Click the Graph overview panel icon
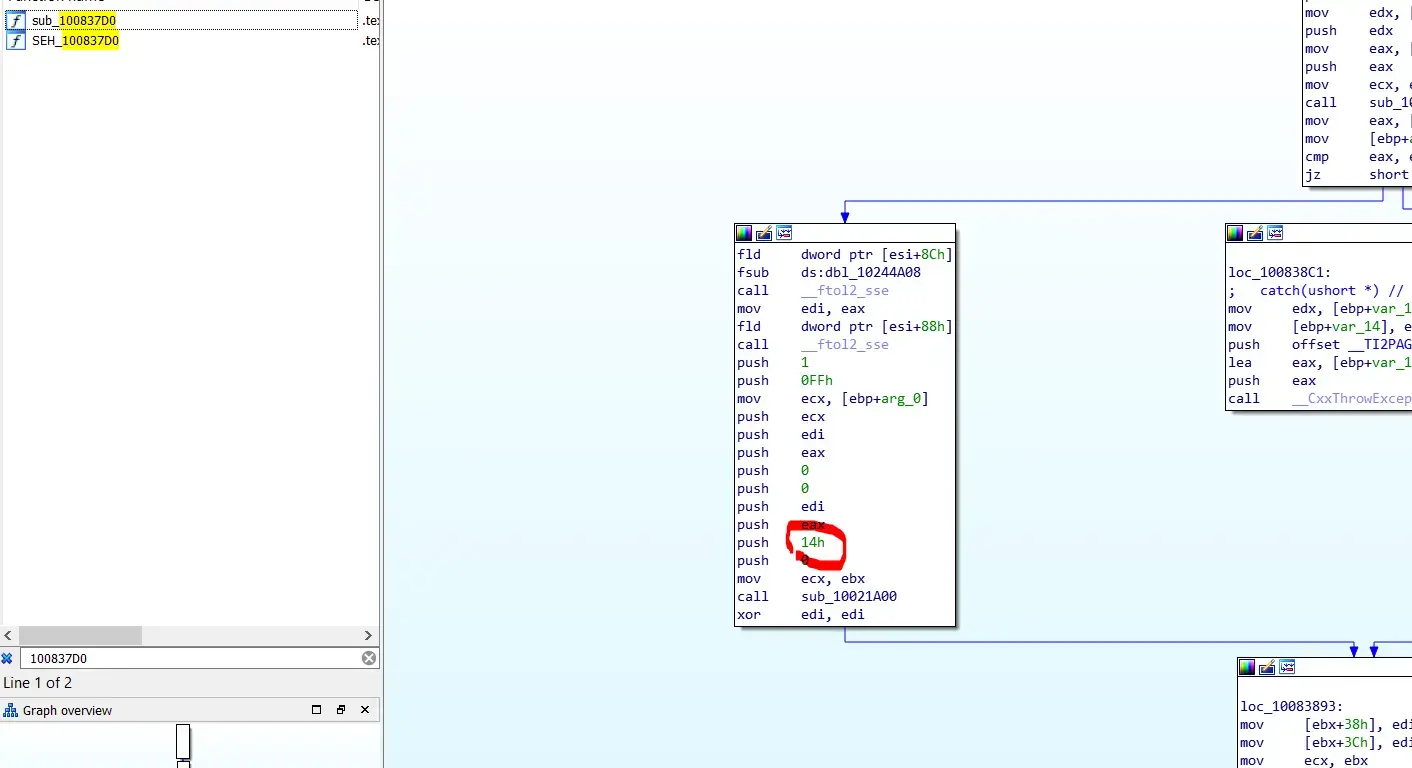Image resolution: width=1412 pixels, height=768 pixels. pyautogui.click(x=11, y=710)
